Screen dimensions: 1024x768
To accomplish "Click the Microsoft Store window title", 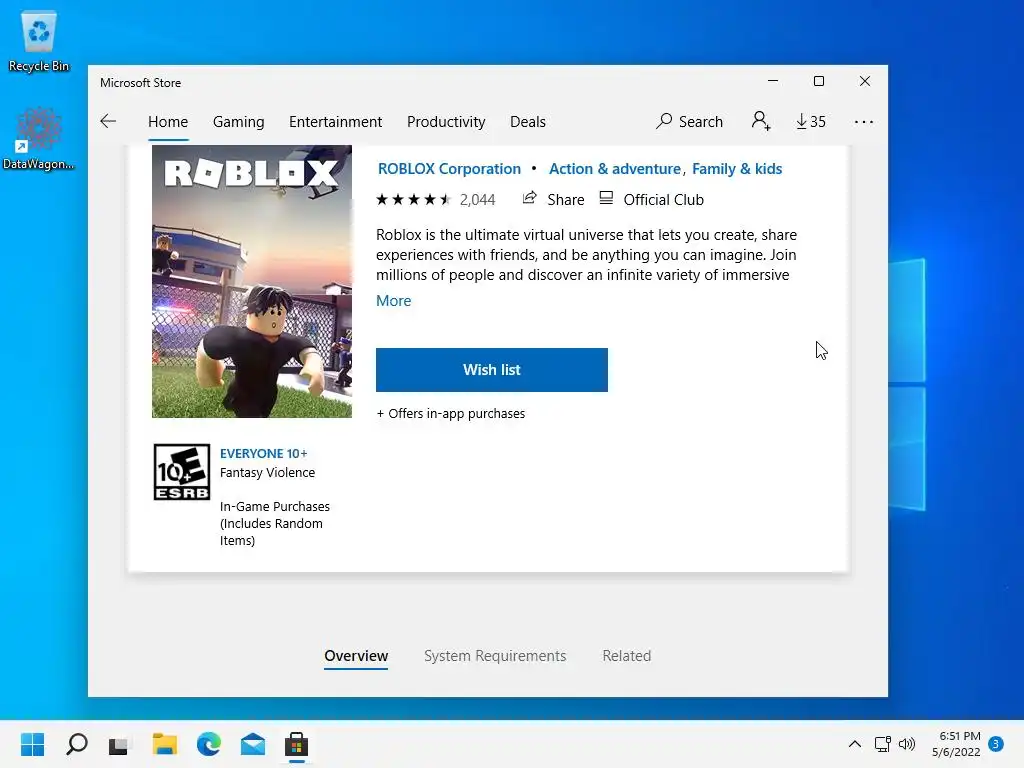I will [x=140, y=83].
